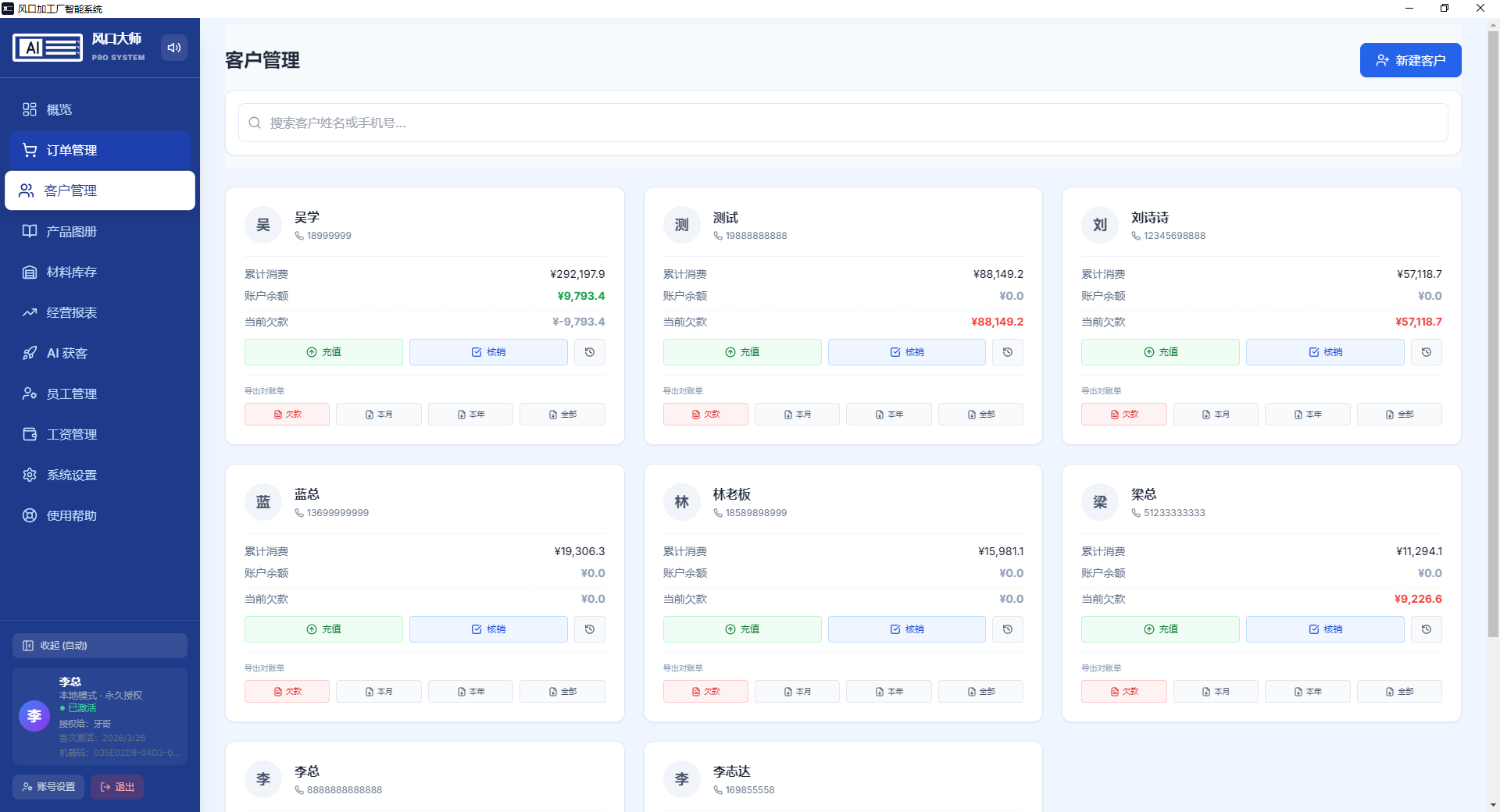Click 吴学's account balance ¥9,793.4

click(x=581, y=296)
